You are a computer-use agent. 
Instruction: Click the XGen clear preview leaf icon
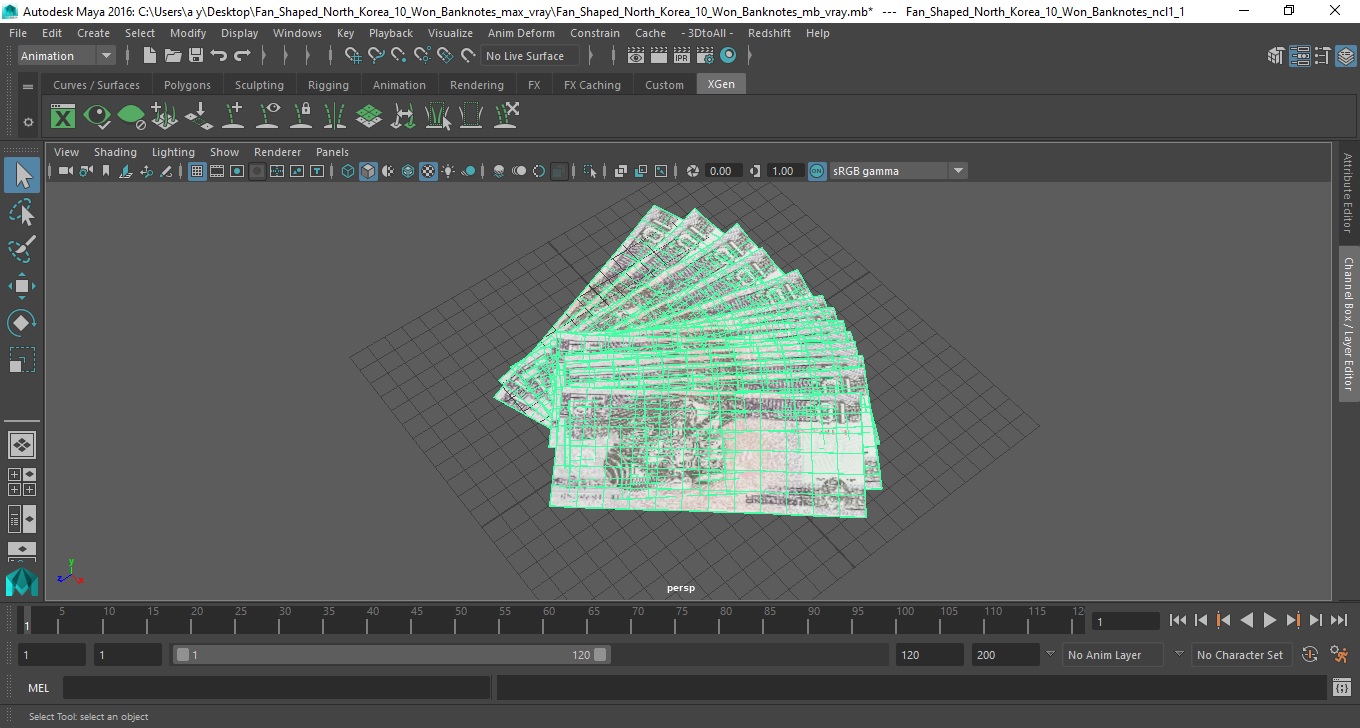131,116
